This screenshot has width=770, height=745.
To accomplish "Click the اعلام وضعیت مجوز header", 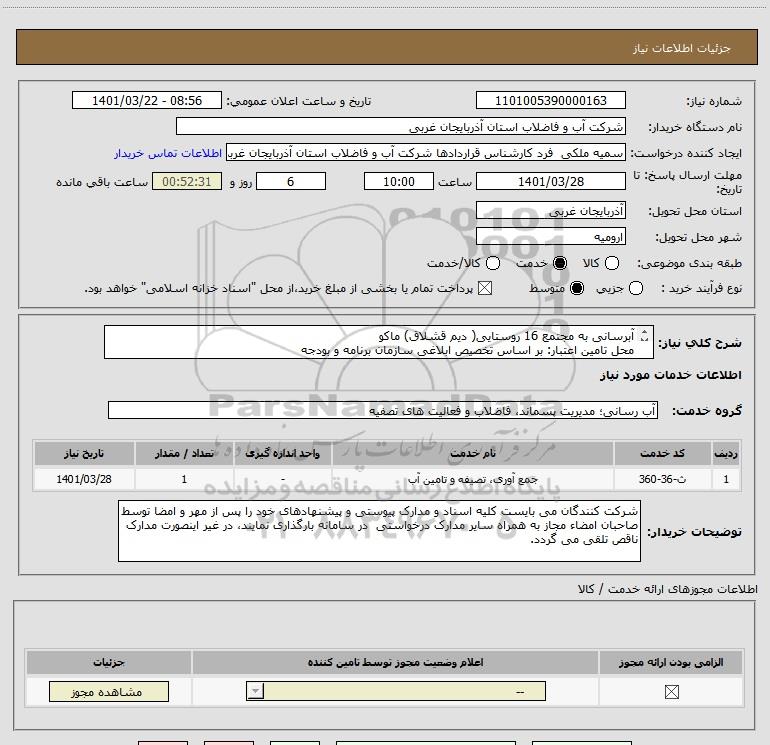I will [x=395, y=662].
